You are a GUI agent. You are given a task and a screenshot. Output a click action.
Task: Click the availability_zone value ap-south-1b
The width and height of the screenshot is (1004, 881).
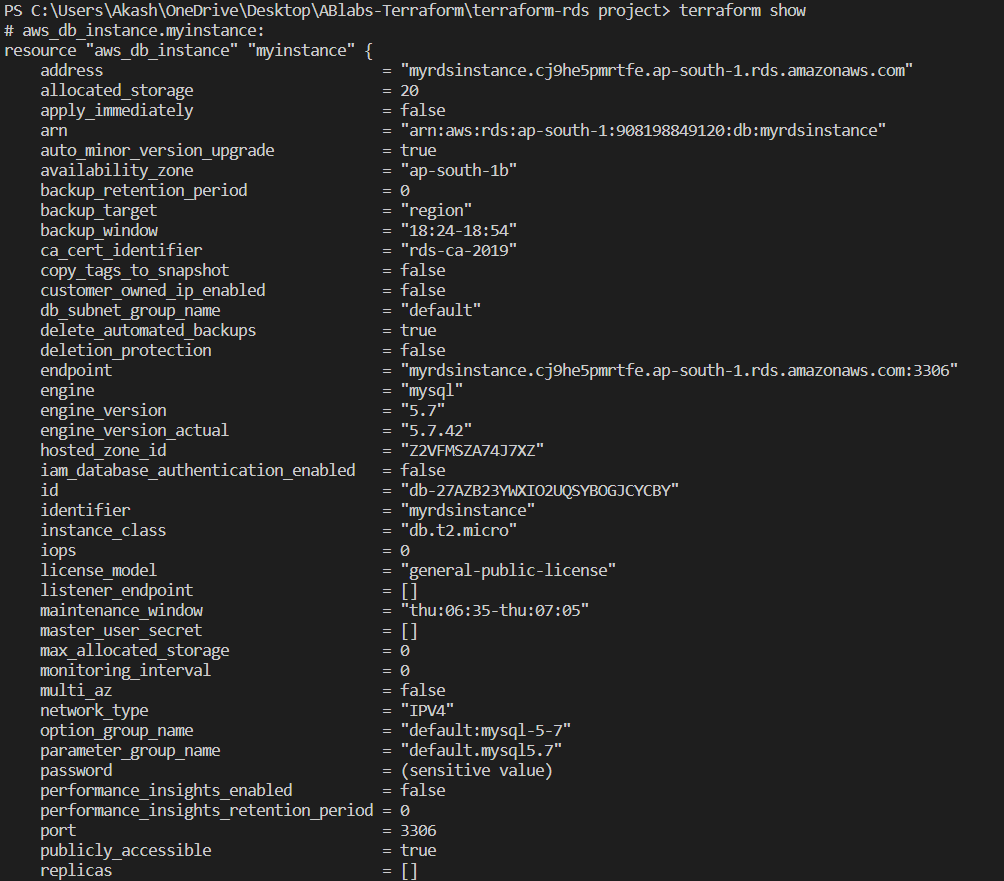pyautogui.click(x=458, y=170)
